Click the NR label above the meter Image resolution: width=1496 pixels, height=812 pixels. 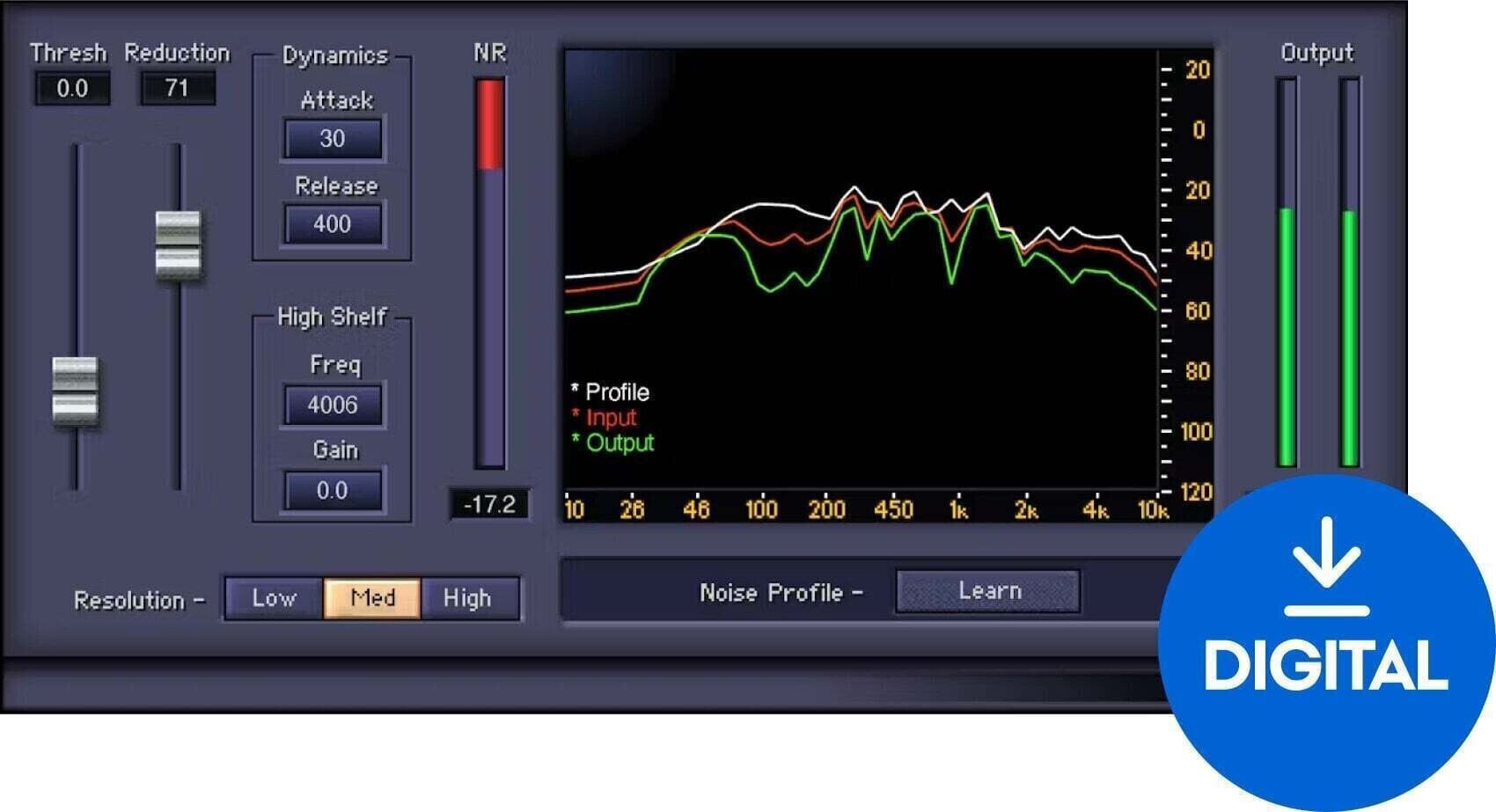pos(490,54)
